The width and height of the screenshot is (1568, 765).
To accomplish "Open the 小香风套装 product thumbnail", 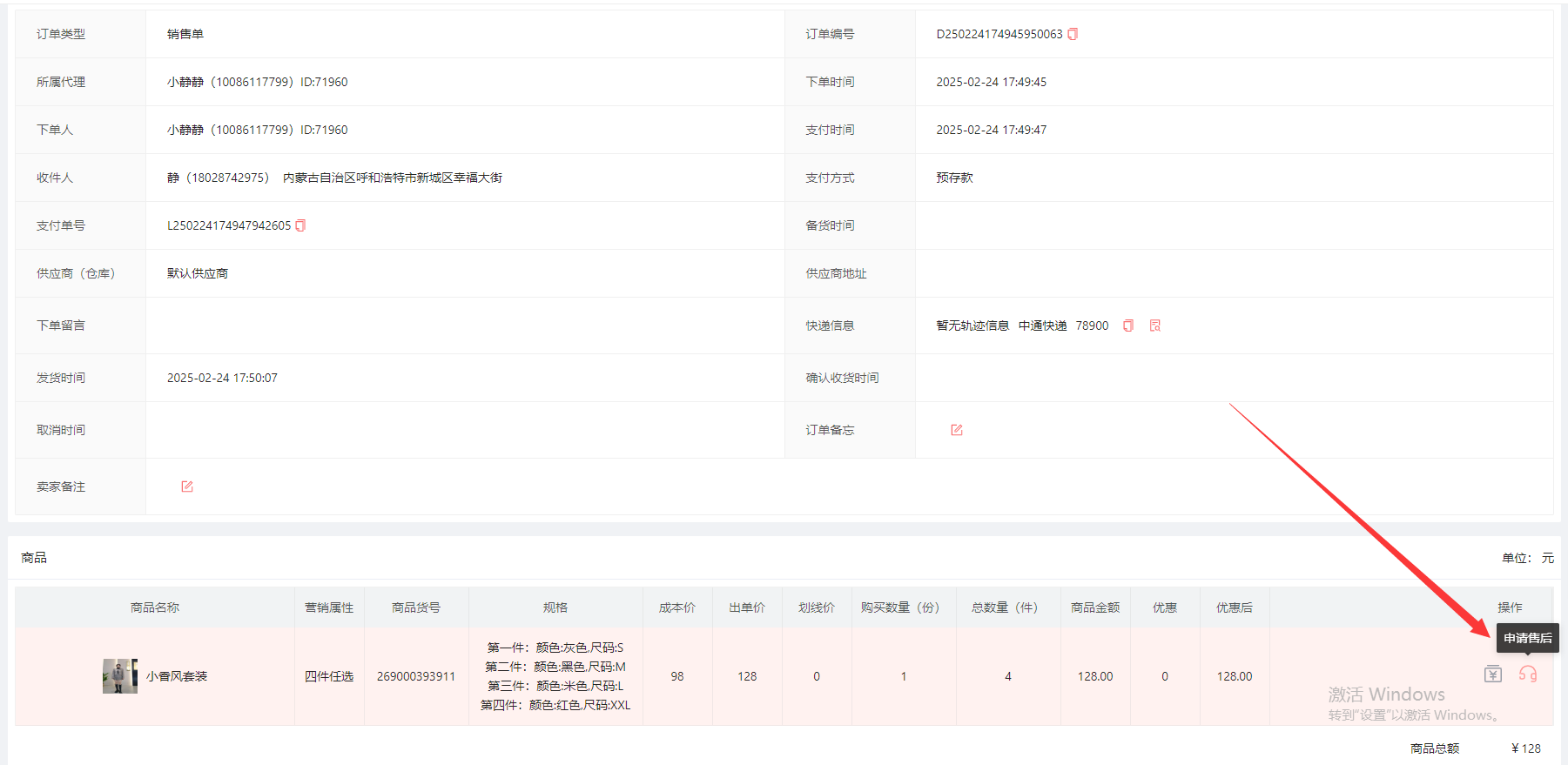I will pyautogui.click(x=119, y=676).
